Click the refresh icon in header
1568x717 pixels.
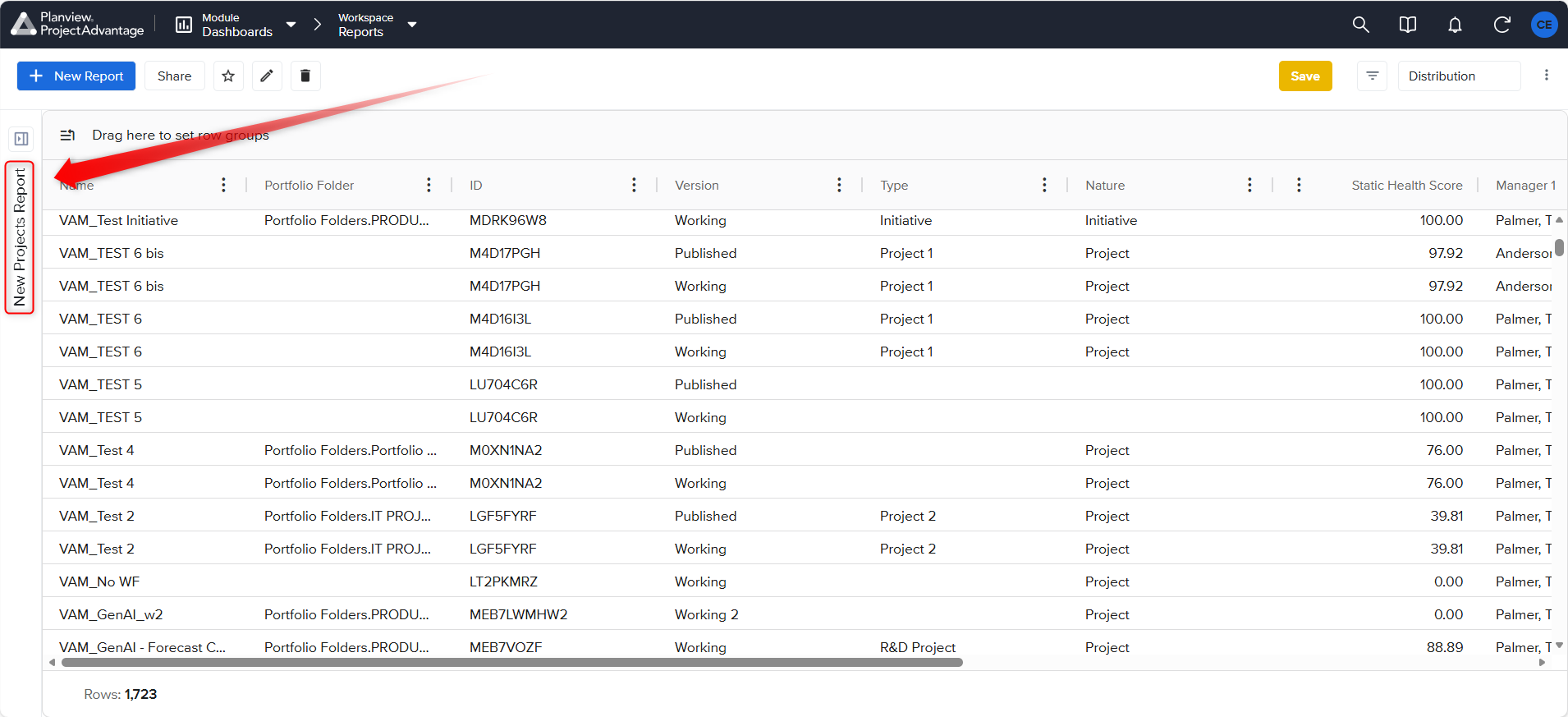click(1502, 25)
